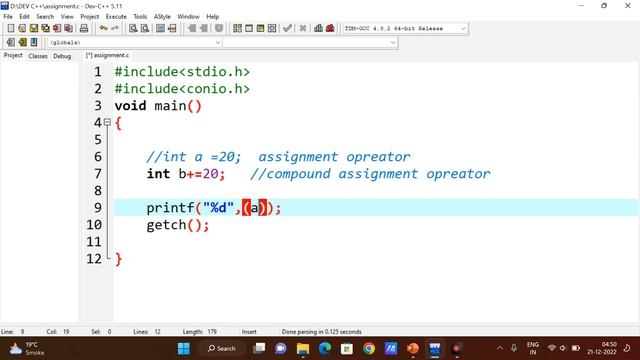Open Microsoft Edge from the taskbar
Screen dimensions: 640x360
(x=325, y=349)
